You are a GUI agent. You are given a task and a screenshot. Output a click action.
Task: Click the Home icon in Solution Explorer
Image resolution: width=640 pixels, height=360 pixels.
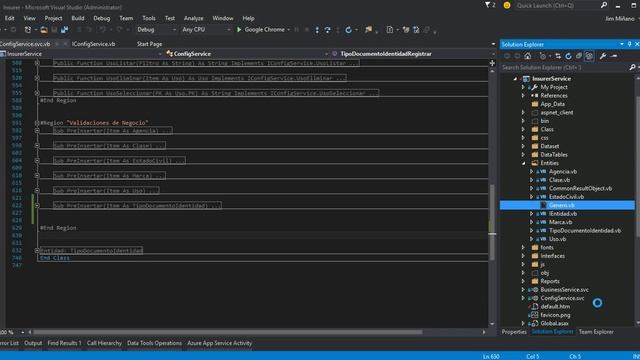click(527, 56)
